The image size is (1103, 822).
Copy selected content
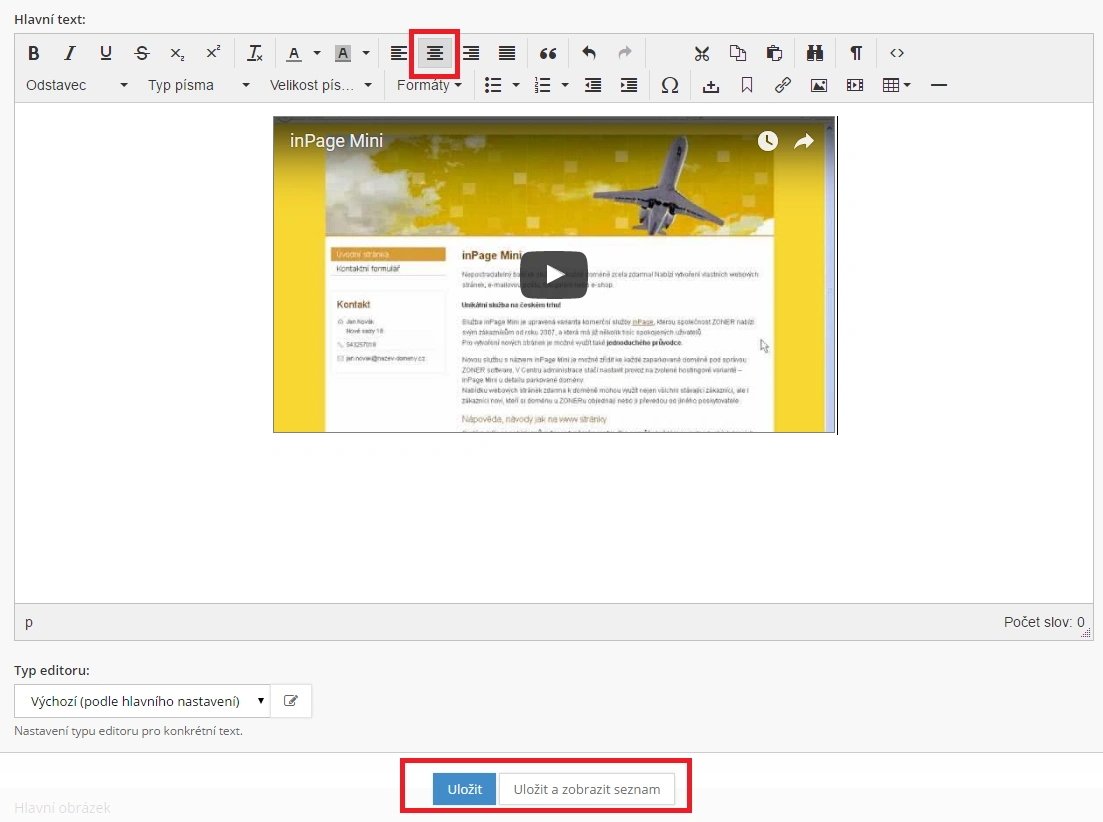click(738, 53)
